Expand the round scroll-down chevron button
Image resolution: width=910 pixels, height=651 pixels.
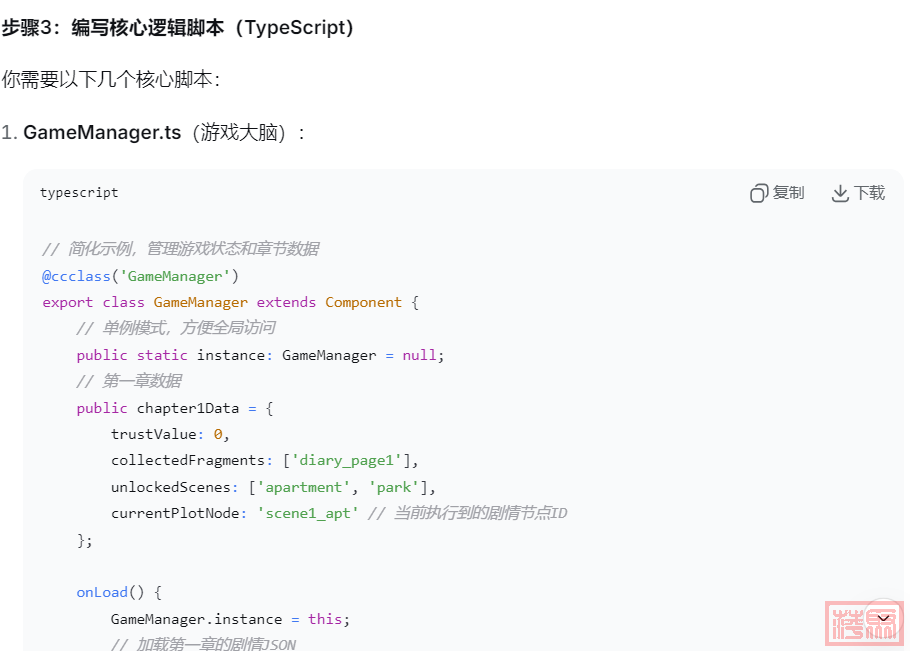[x=883, y=618]
